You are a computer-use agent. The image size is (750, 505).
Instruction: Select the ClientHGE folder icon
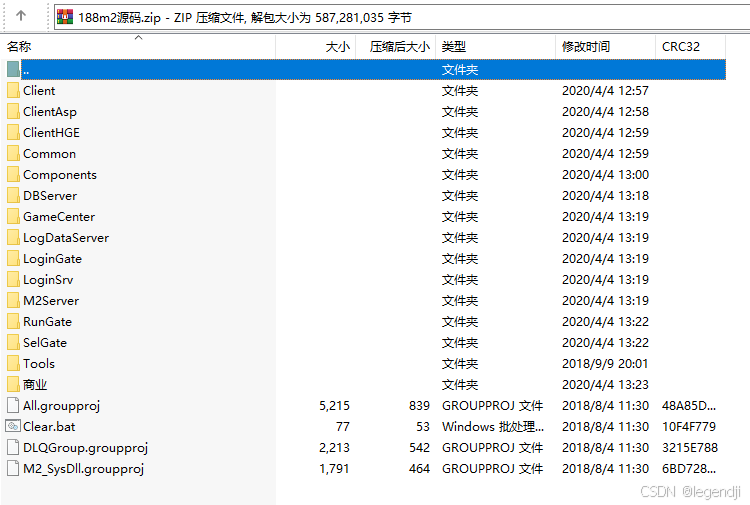(x=13, y=132)
